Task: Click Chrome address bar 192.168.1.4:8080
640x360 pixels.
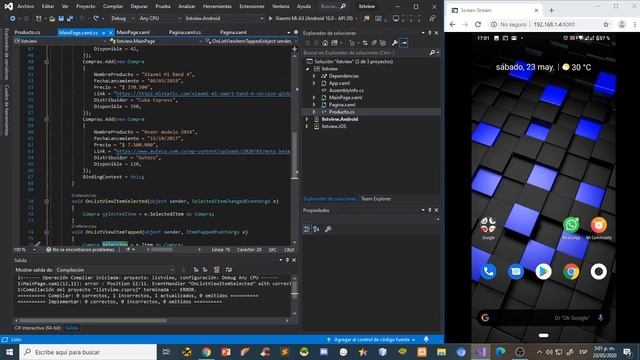Action: (554, 24)
